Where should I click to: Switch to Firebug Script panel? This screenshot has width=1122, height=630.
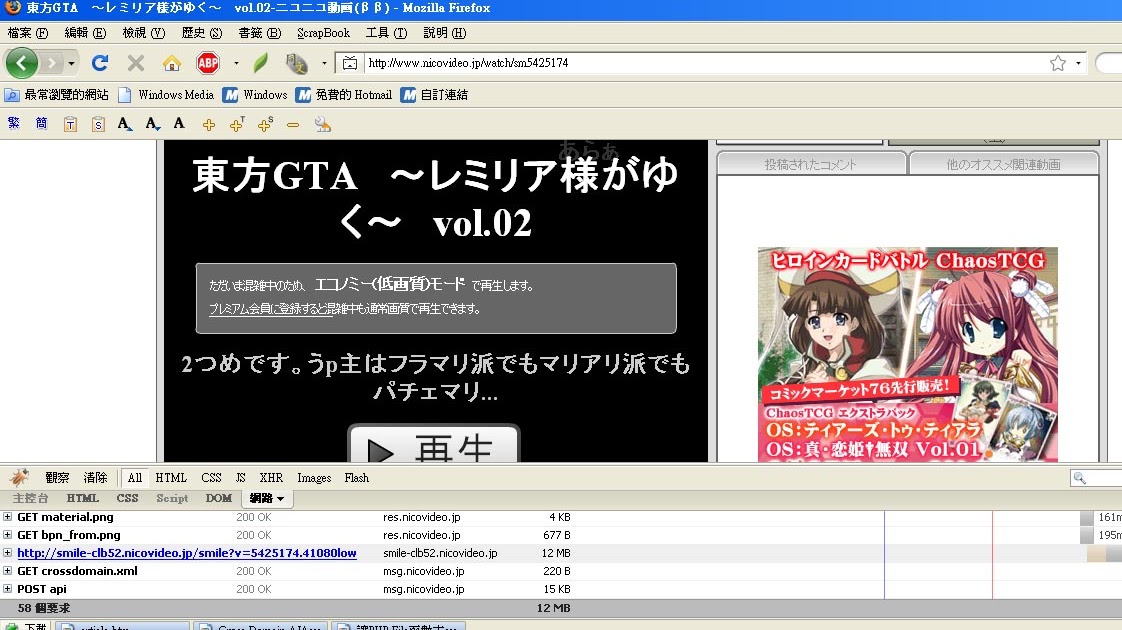[172, 498]
